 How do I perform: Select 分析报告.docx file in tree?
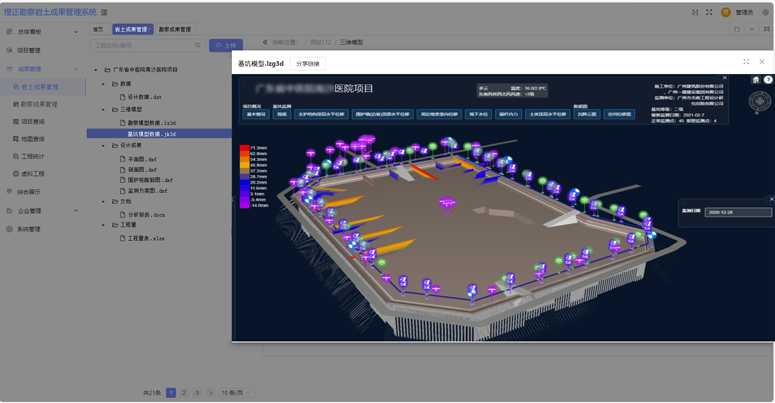(146, 215)
